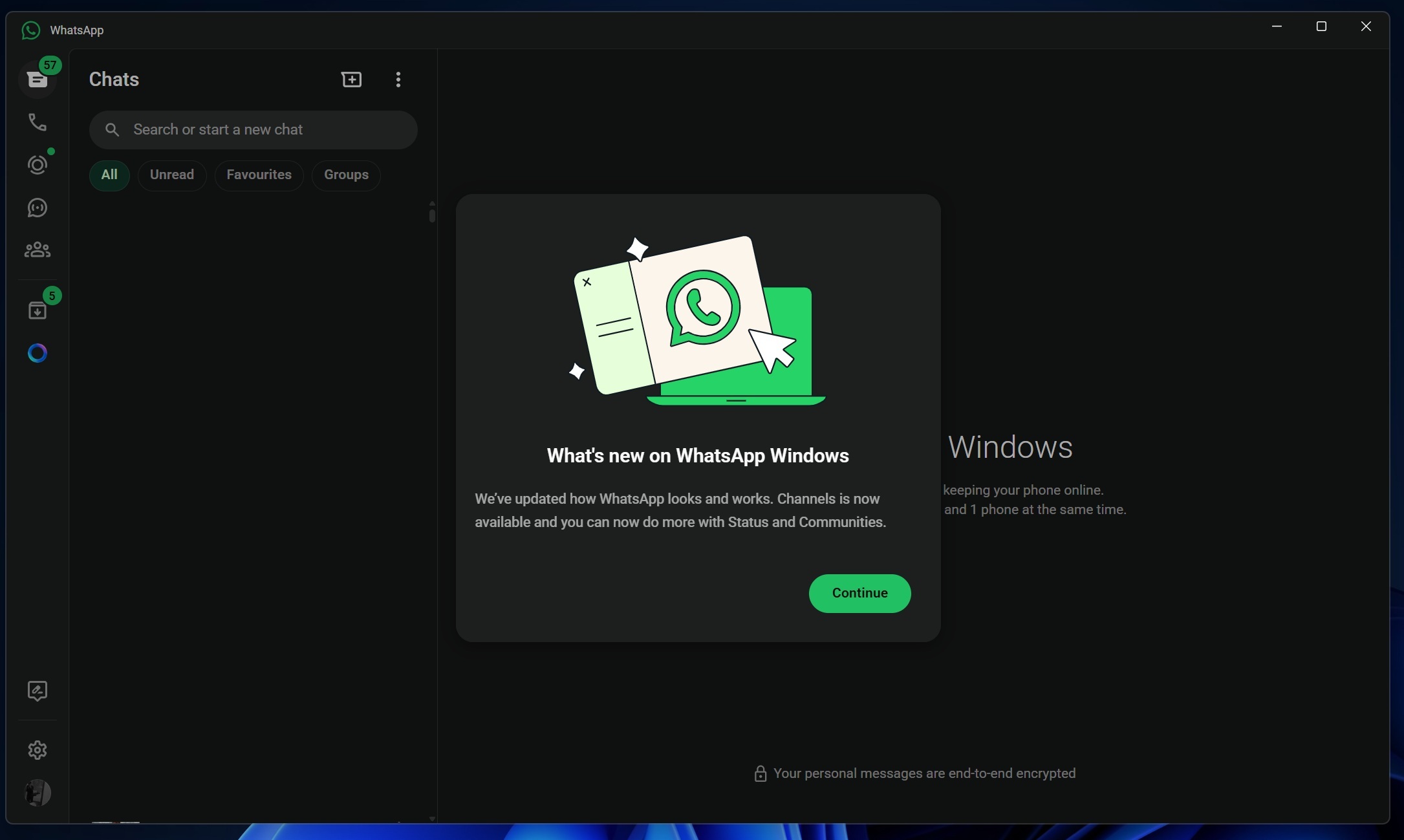Open the Calls panel in the sidebar
The width and height of the screenshot is (1404, 840).
point(38,123)
